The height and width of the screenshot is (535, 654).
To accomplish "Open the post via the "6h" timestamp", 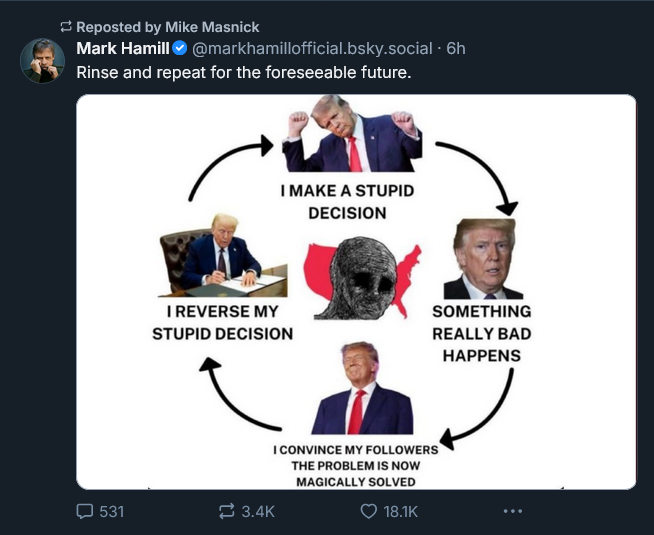I will coord(456,48).
